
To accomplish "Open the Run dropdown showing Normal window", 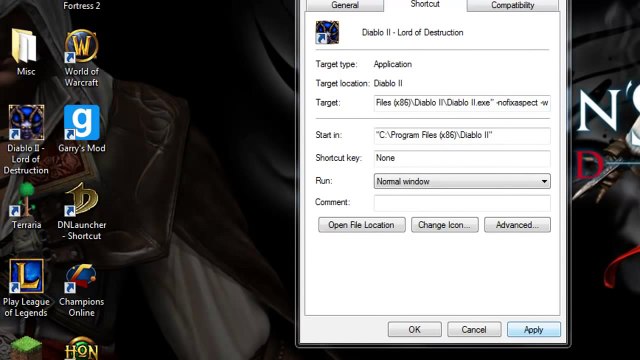I will (462, 181).
